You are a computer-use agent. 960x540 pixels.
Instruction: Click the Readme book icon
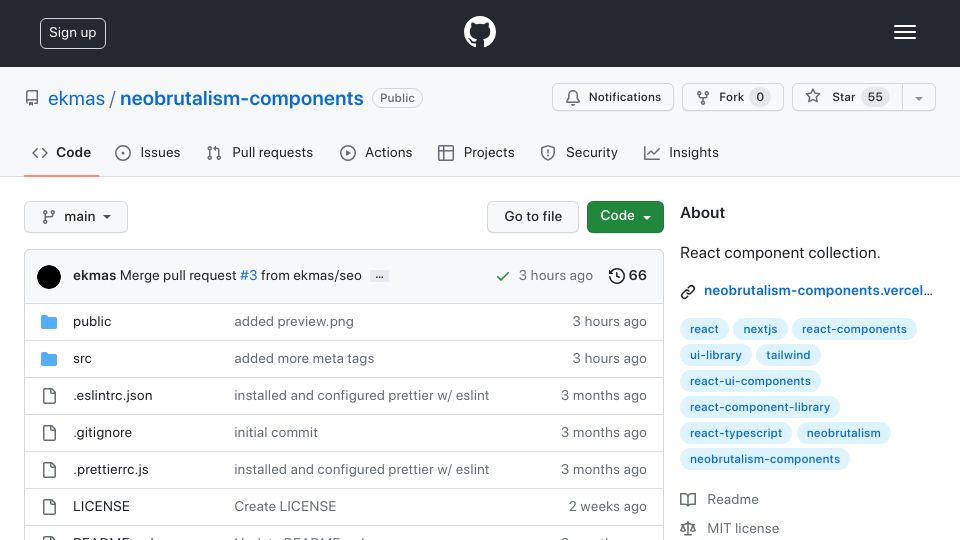(688, 500)
